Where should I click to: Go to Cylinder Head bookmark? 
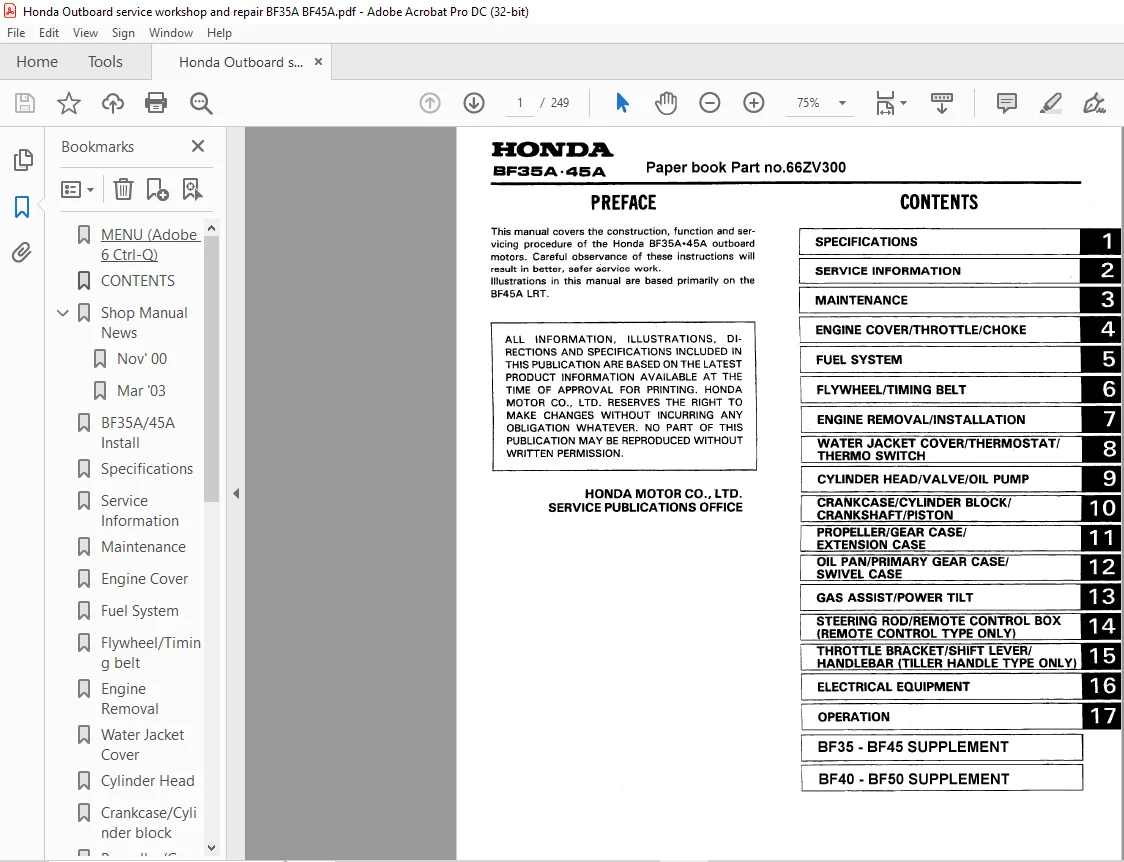click(x=148, y=781)
